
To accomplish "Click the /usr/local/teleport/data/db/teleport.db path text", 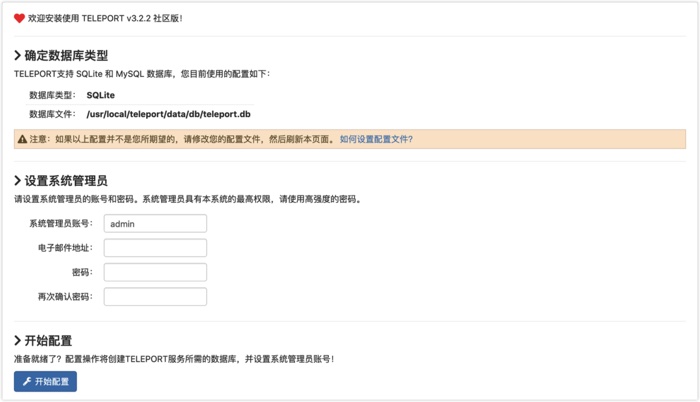I will point(168,114).
